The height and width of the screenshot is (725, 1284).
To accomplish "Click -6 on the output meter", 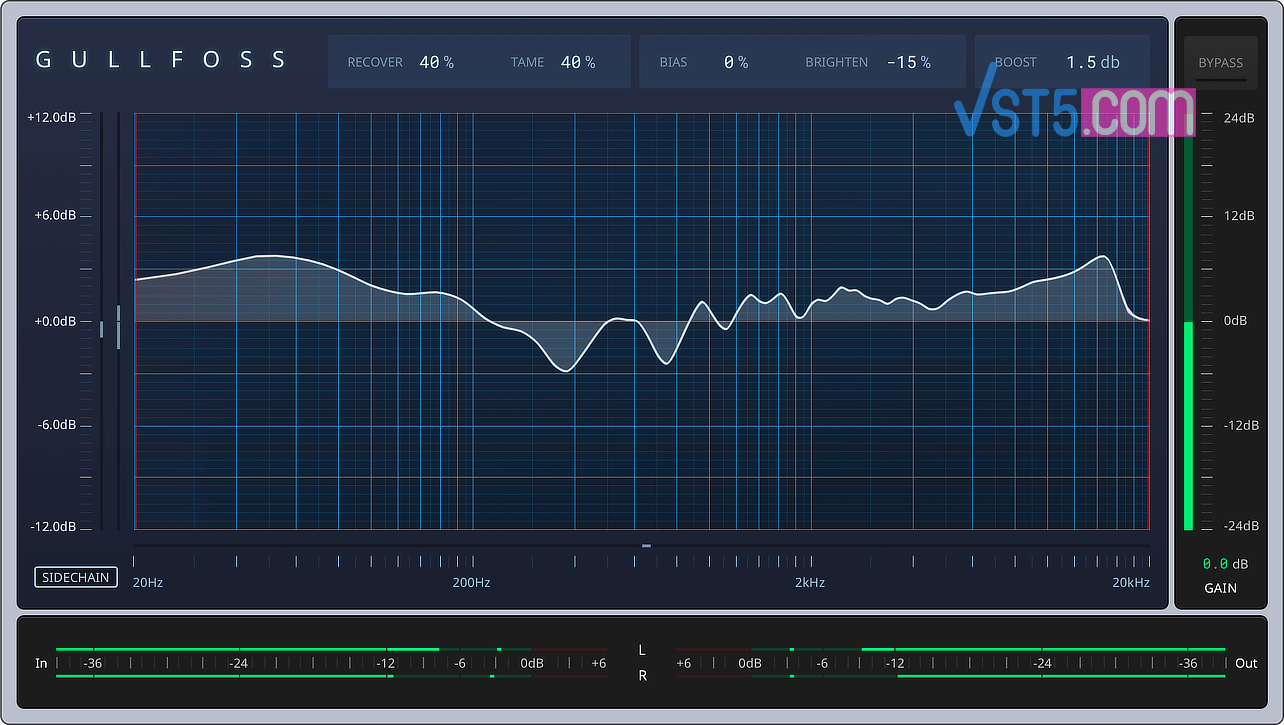I will tap(821, 663).
